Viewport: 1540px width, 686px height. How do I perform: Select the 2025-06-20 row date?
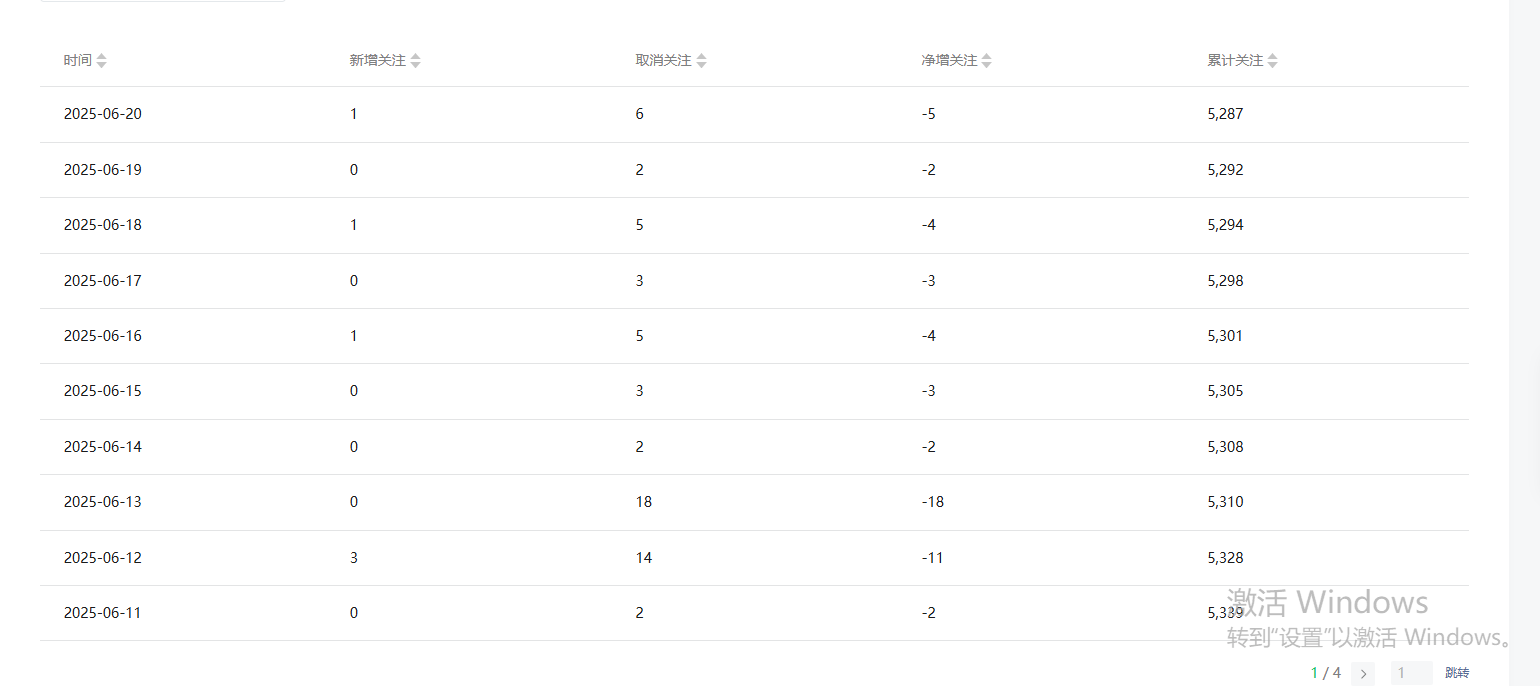pyautogui.click(x=103, y=114)
